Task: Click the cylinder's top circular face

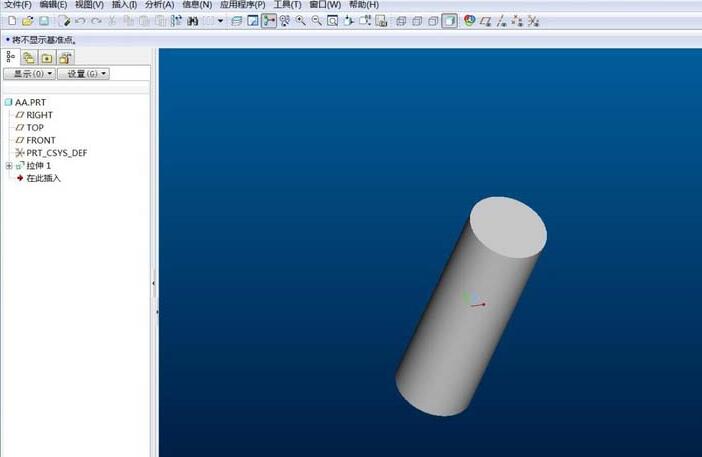Action: tap(508, 226)
